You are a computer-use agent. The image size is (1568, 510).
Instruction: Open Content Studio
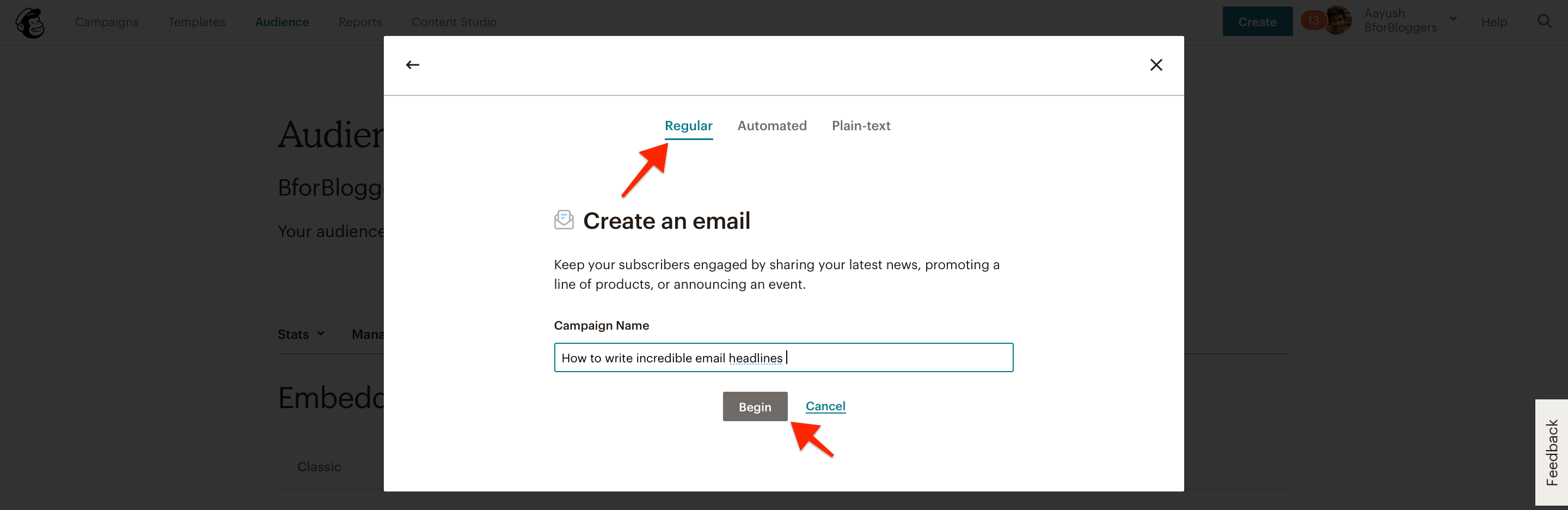[454, 22]
